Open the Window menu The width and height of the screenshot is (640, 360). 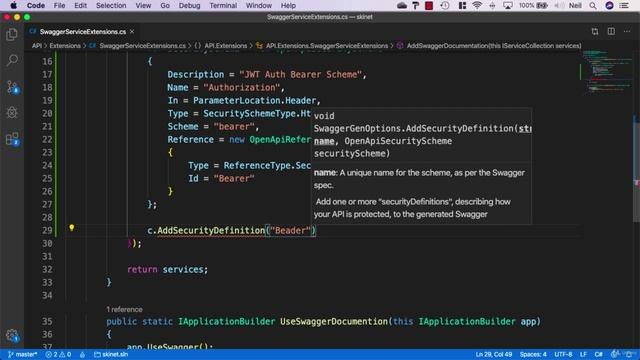click(x=258, y=5)
